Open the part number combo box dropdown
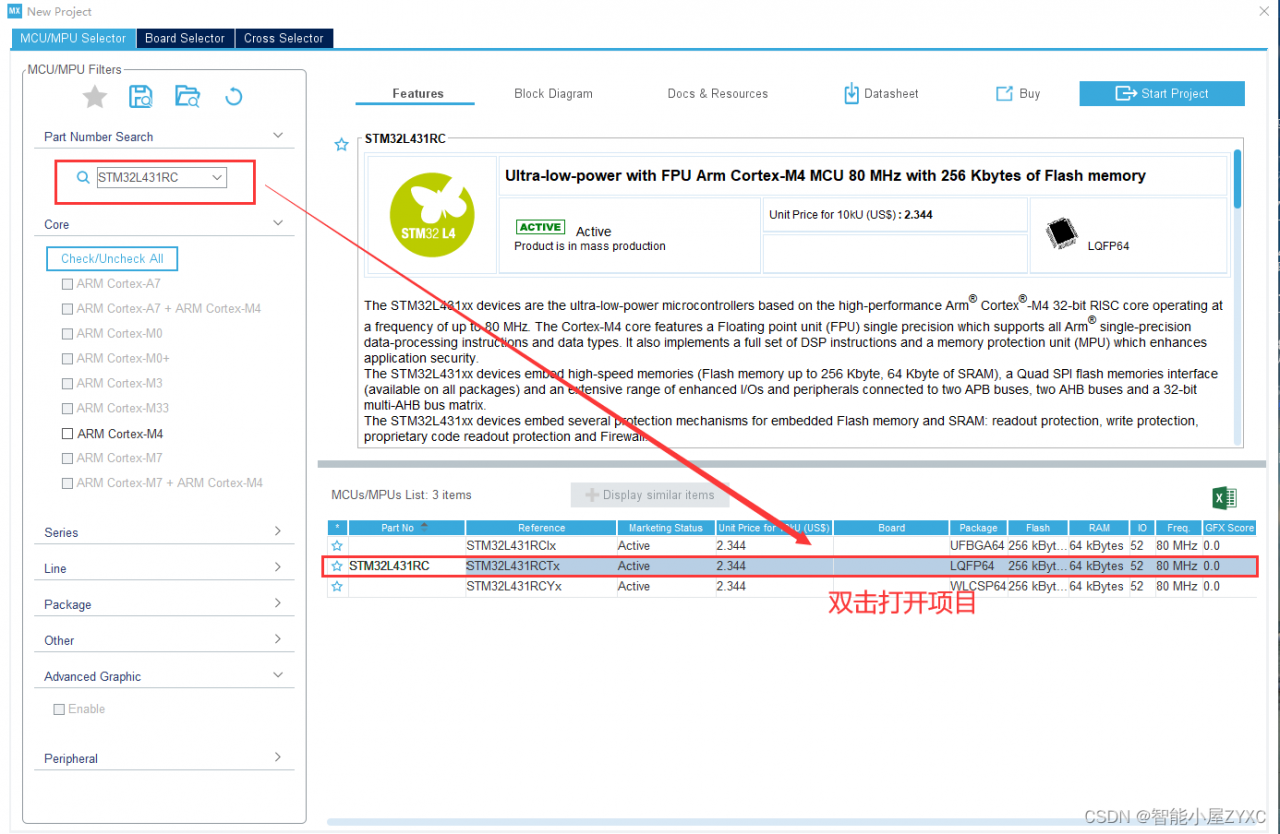The image size is (1280, 834). click(217, 178)
